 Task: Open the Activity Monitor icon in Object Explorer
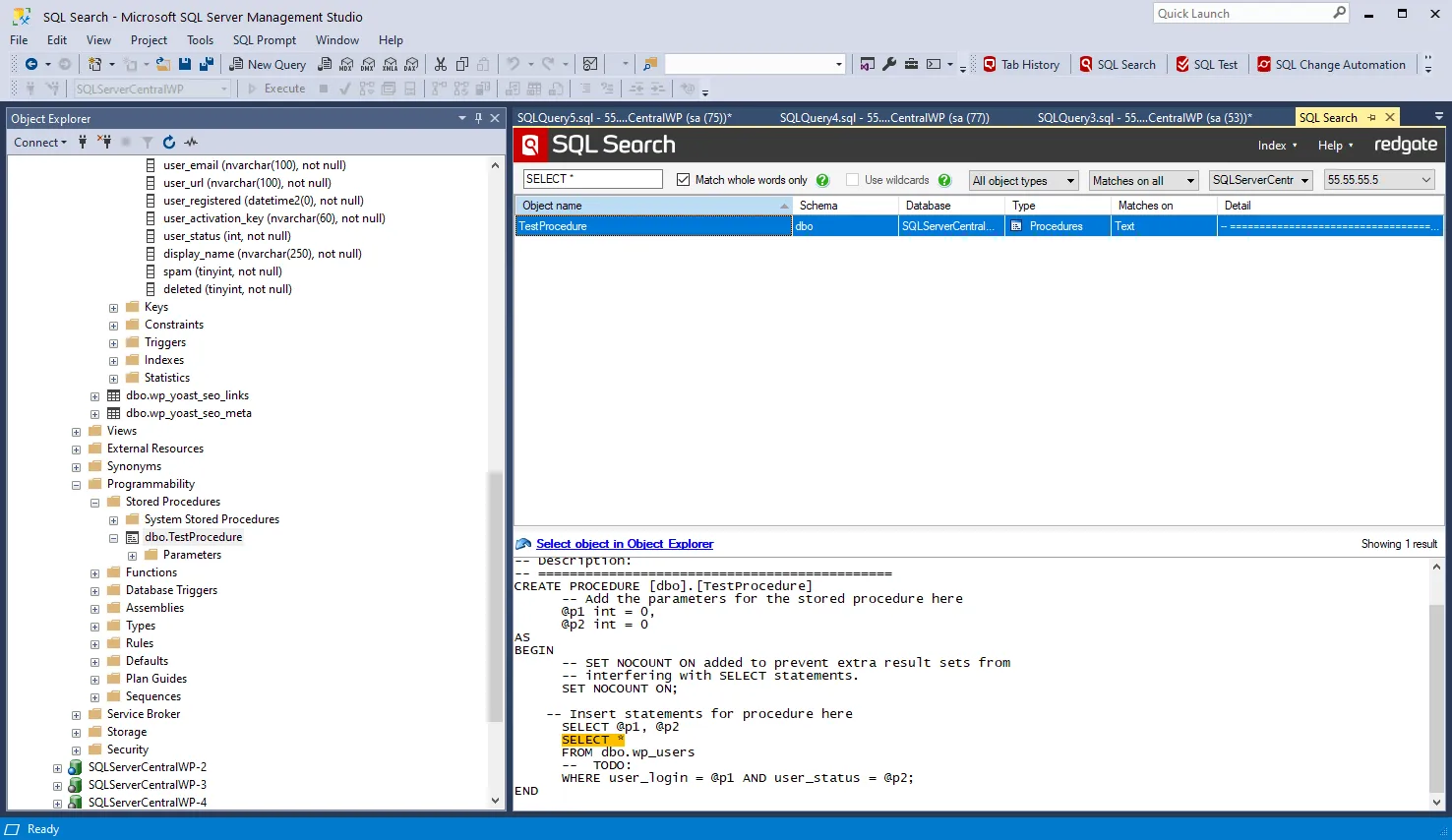point(191,142)
